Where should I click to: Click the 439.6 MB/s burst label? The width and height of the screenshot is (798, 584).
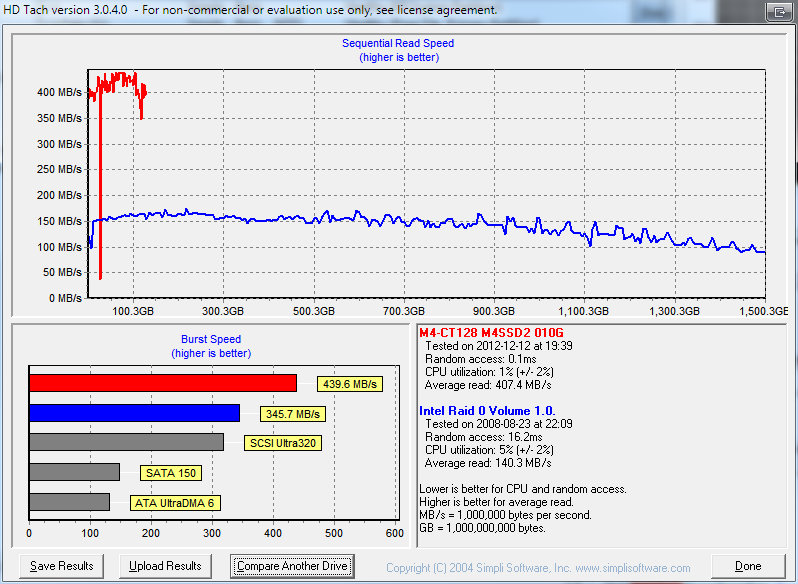350,384
